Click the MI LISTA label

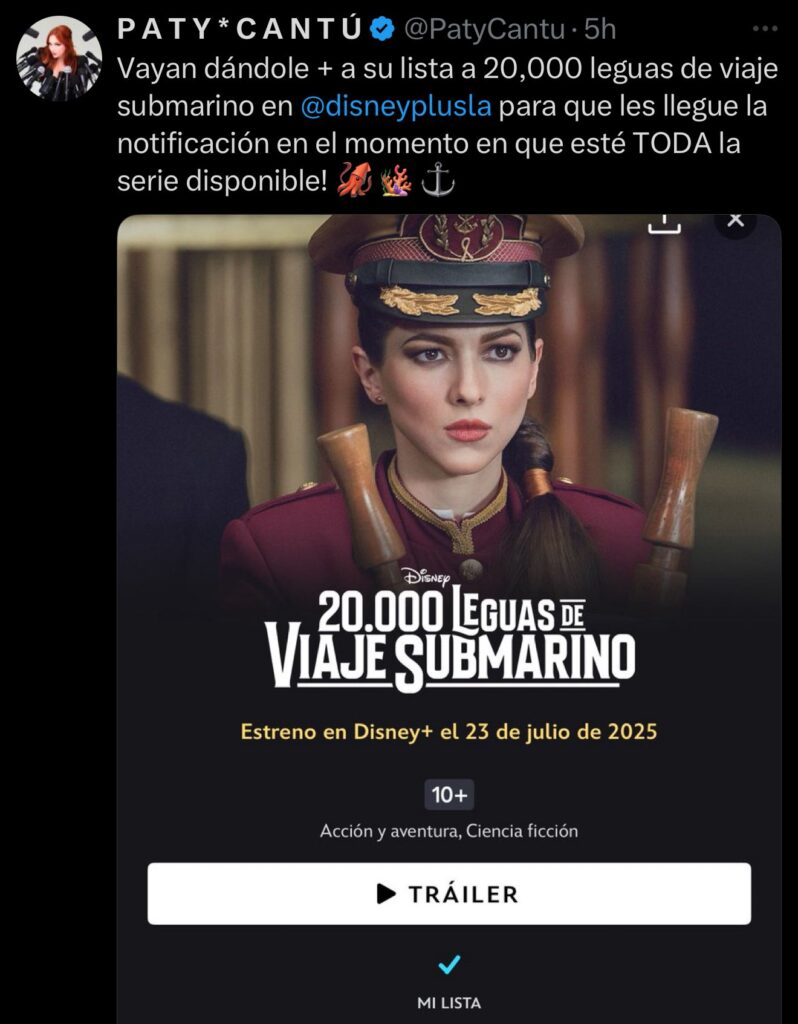pyautogui.click(x=449, y=1002)
